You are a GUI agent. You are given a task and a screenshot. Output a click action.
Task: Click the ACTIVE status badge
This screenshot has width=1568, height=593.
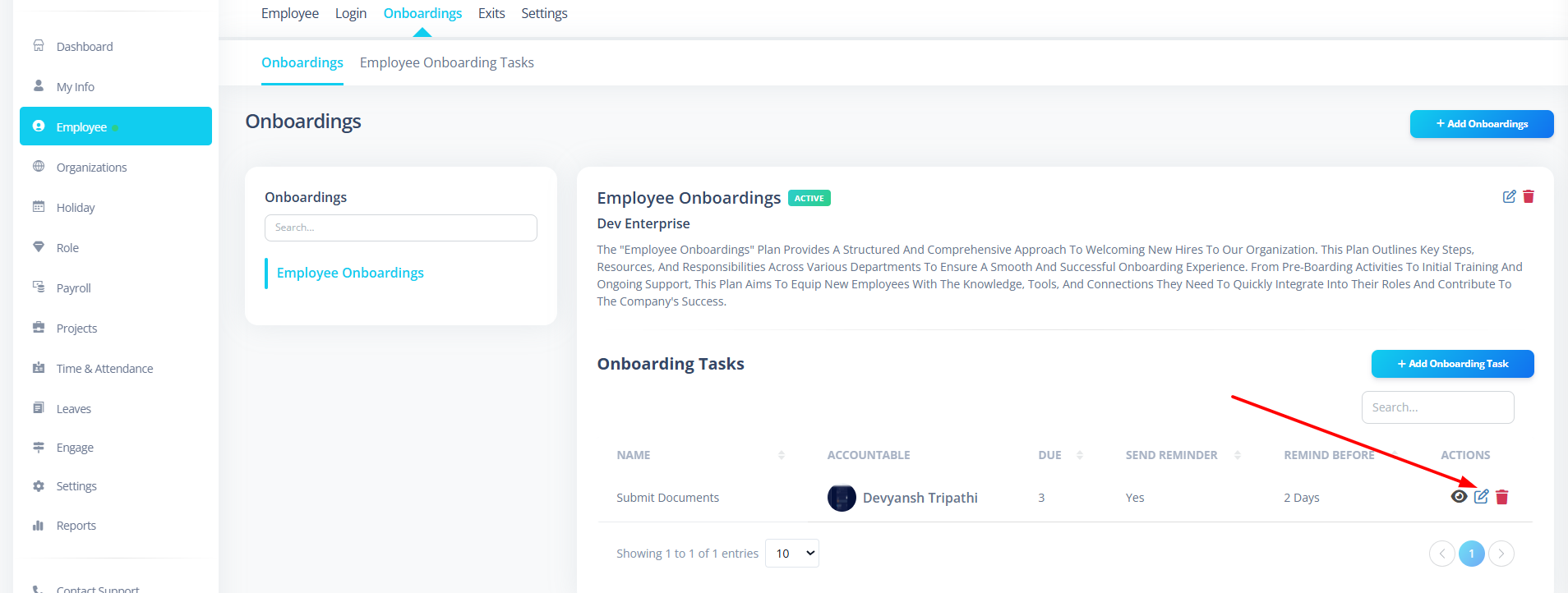(809, 198)
